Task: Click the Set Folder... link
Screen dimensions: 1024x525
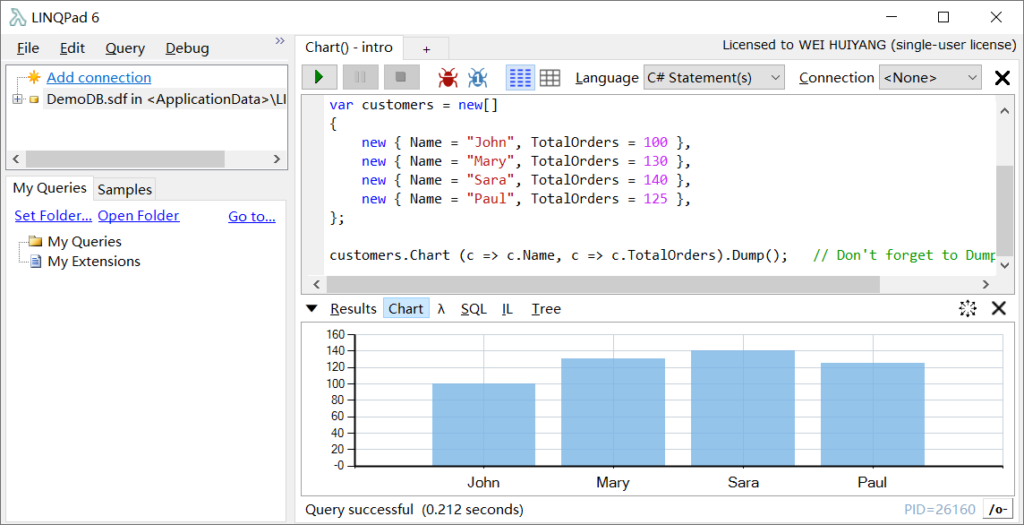Action: [53, 215]
